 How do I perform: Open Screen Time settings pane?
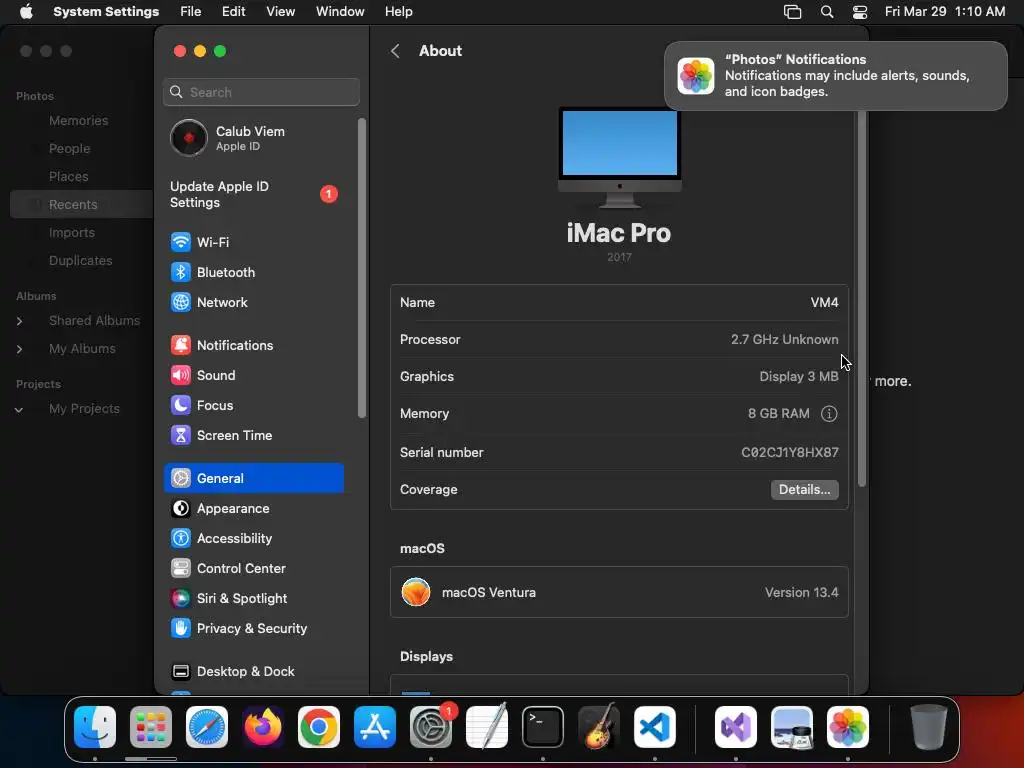coord(253,436)
